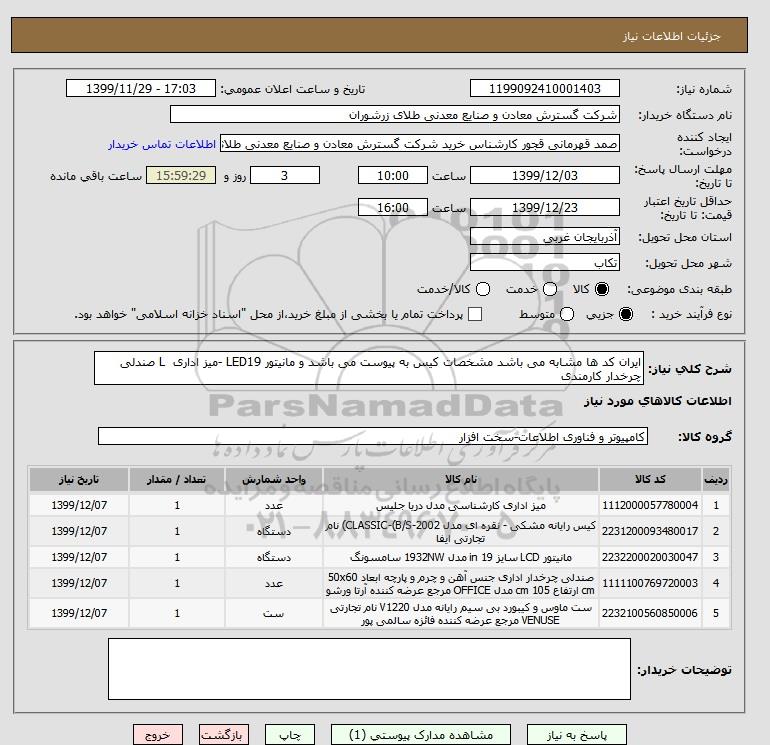The width and height of the screenshot is (770, 745).
Task: Click the response deadline time 10:00 field
Action: (392, 175)
